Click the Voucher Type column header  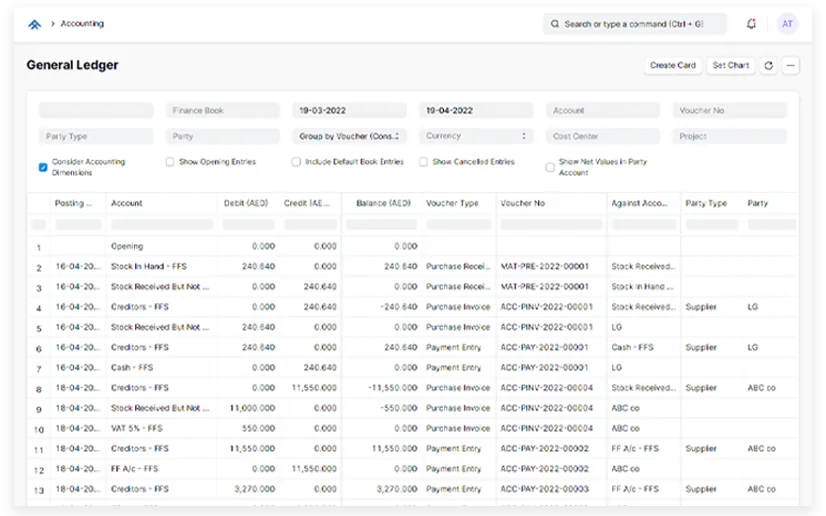point(452,203)
